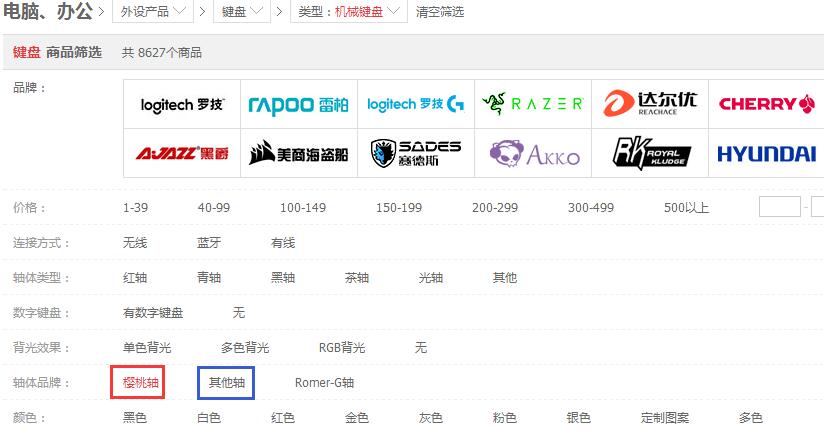Select the Logitech 罗技 brand logo
The width and height of the screenshot is (824, 431).
point(182,104)
